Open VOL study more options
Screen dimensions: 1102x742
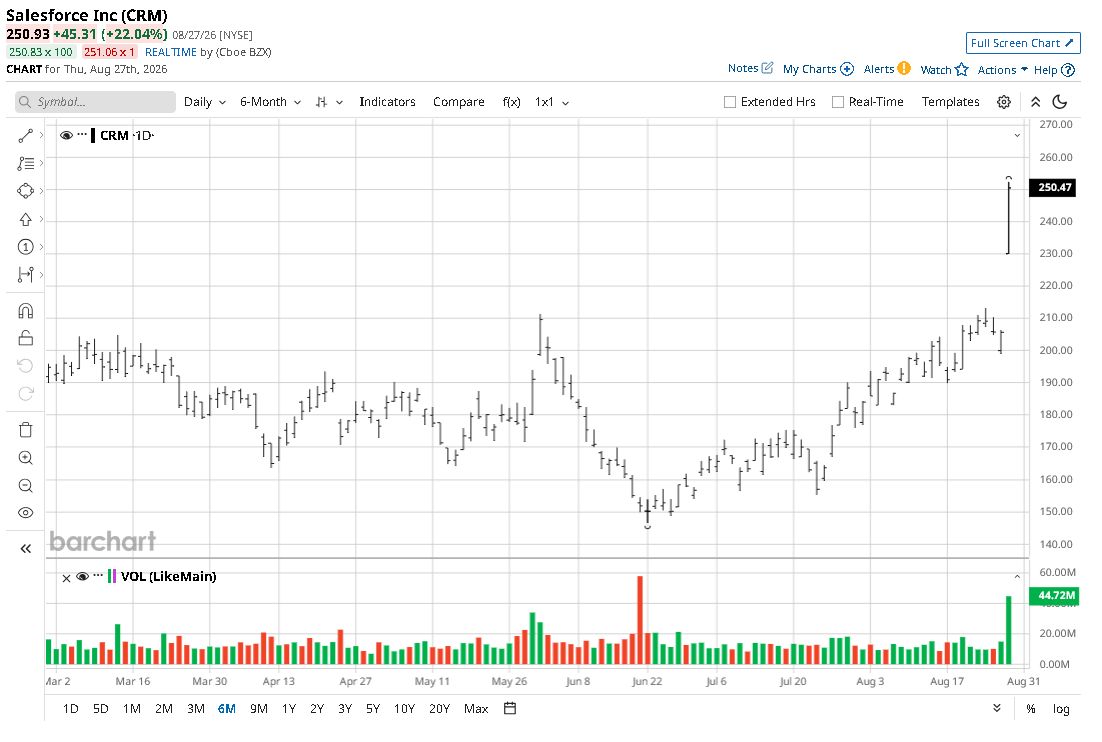point(98,575)
